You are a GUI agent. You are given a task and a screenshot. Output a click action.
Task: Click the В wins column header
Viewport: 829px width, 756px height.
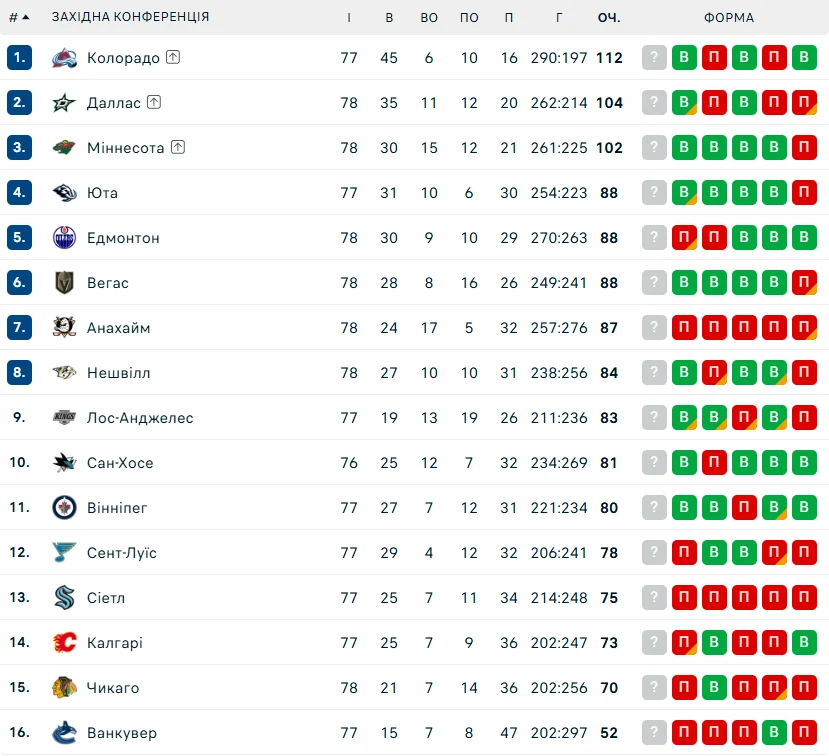(389, 17)
